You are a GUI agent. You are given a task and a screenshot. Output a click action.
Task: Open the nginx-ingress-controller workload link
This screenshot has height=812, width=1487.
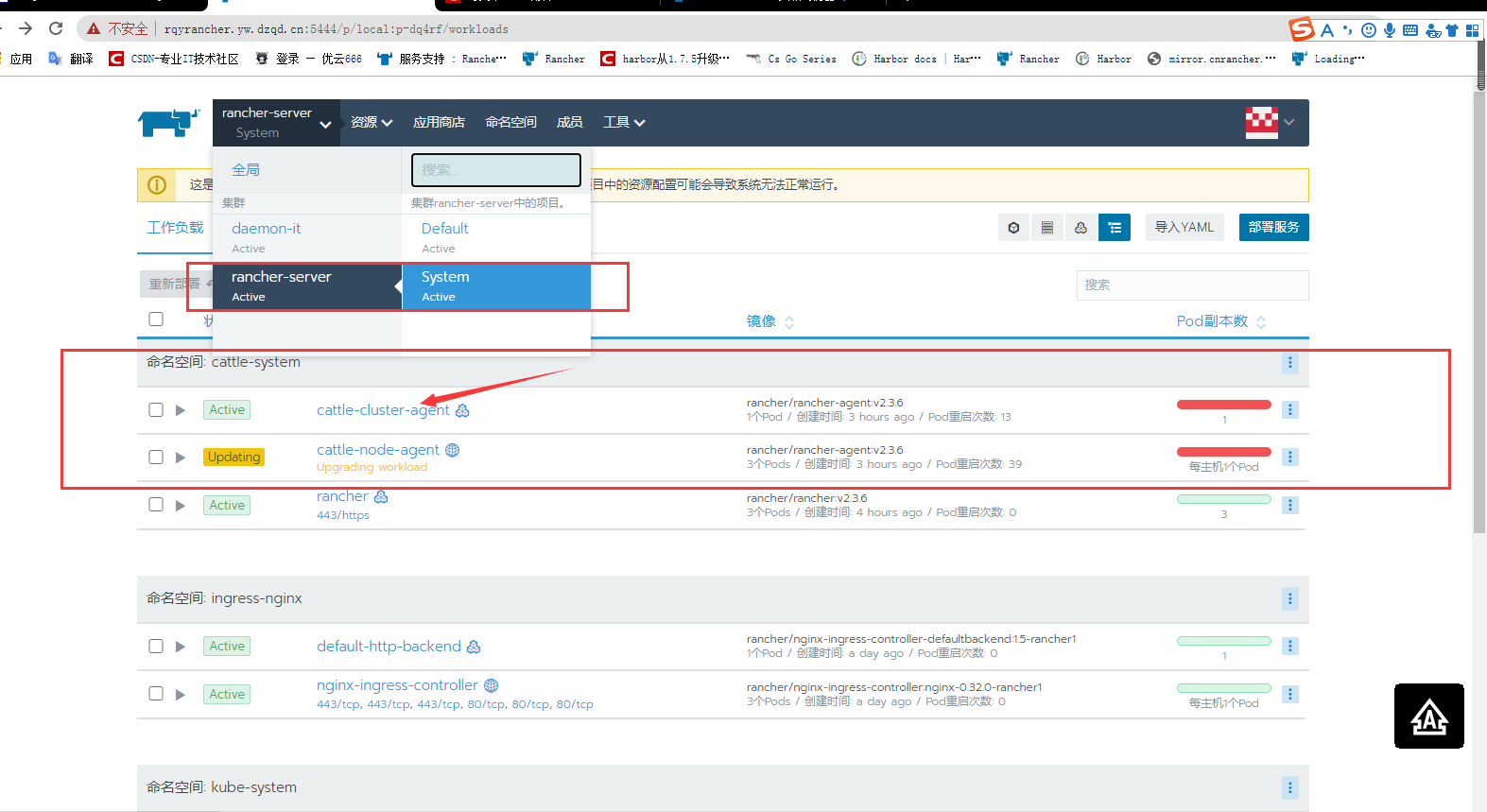(397, 685)
